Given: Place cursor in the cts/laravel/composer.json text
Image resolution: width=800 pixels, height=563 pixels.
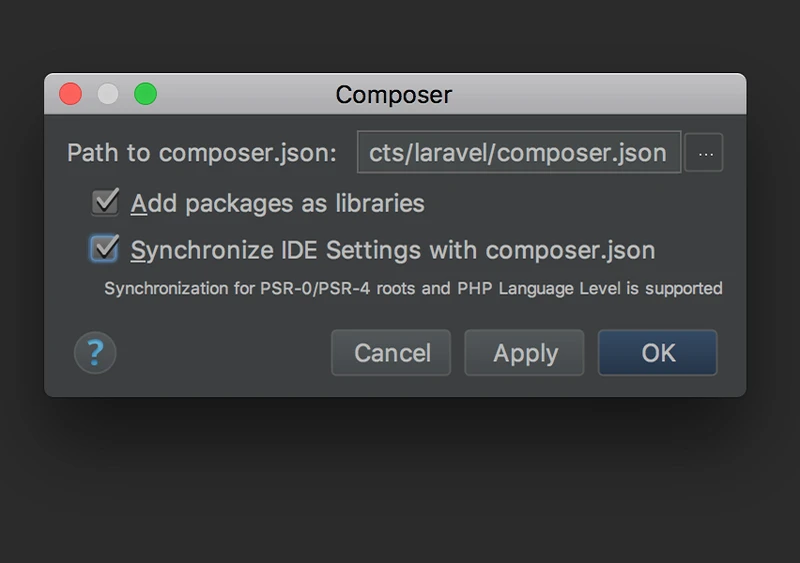Looking at the screenshot, I should tap(517, 153).
